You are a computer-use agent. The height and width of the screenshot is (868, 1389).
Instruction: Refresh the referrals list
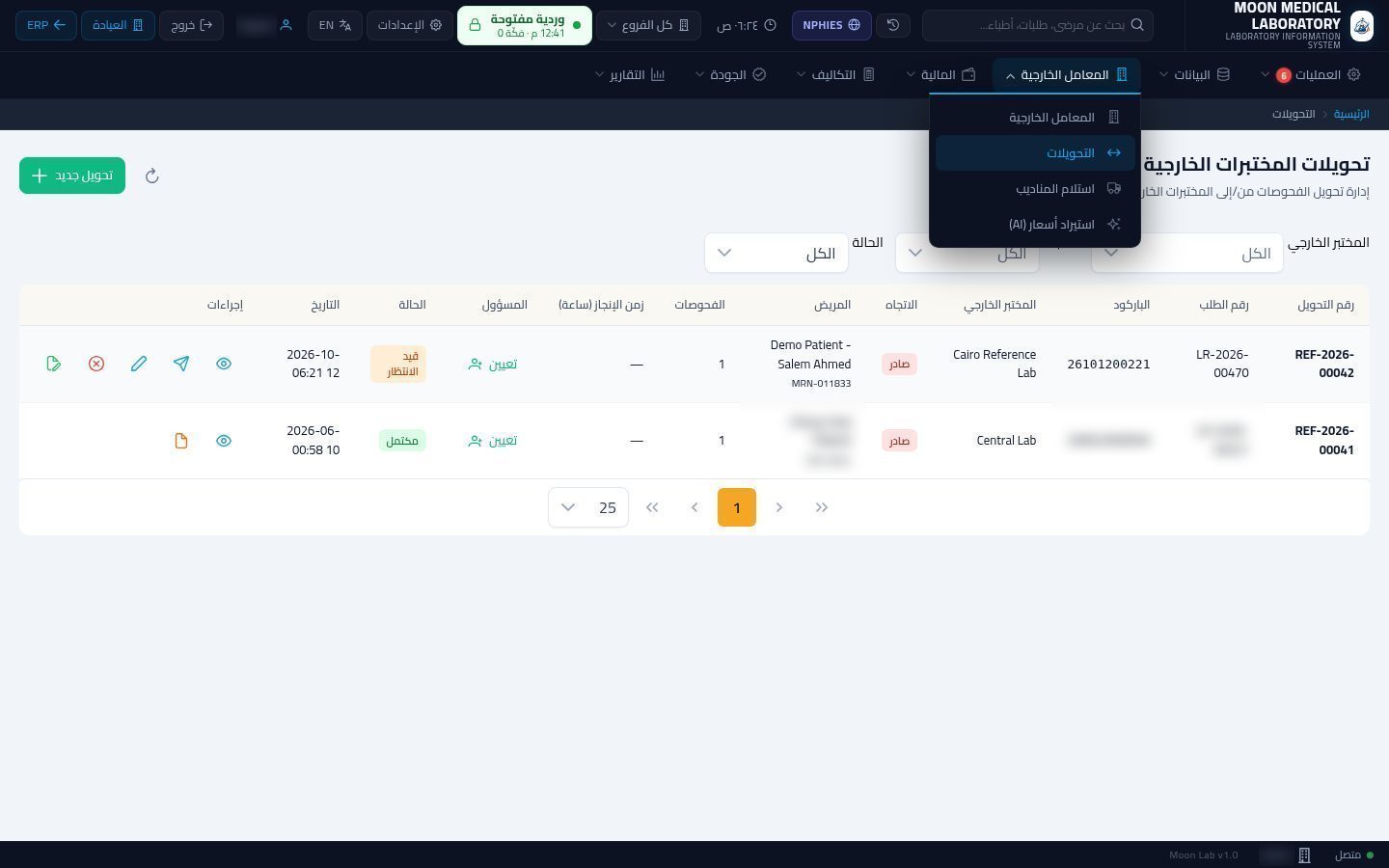[x=151, y=176]
